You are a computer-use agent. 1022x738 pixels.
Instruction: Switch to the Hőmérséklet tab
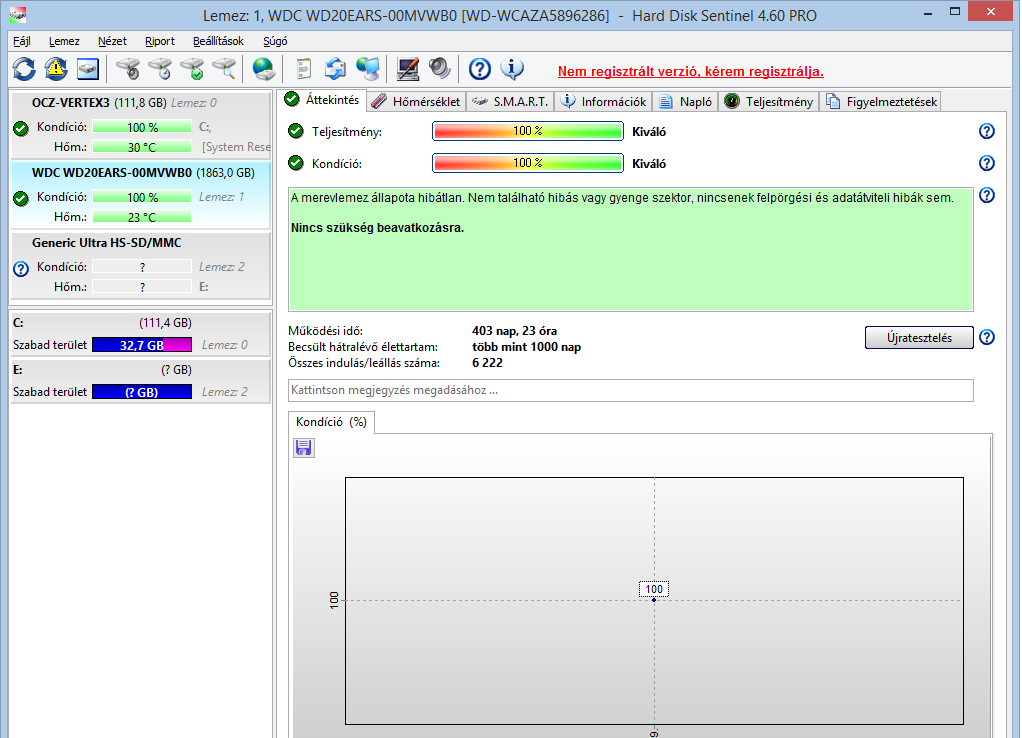pyautogui.click(x=416, y=102)
